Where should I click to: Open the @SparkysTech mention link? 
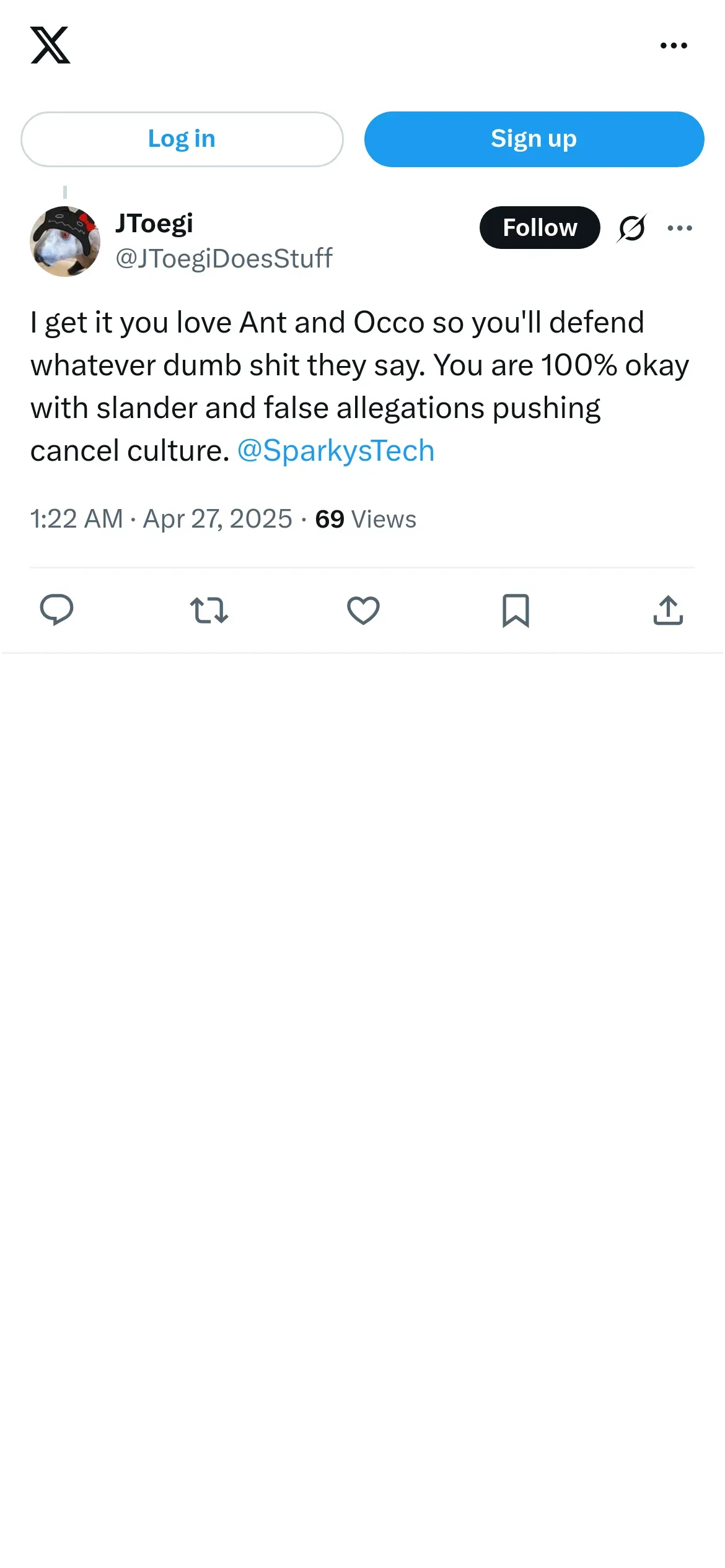[336, 451]
